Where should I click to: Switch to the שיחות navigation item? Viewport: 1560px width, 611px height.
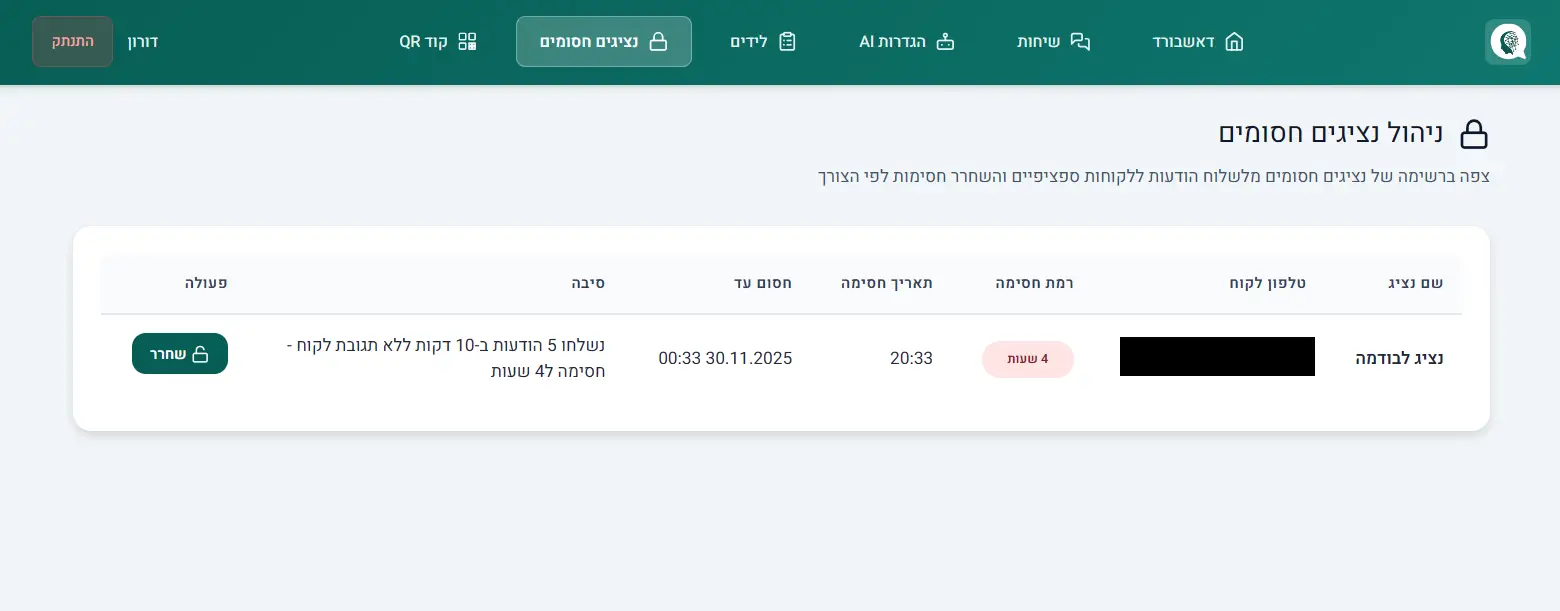pos(1040,41)
